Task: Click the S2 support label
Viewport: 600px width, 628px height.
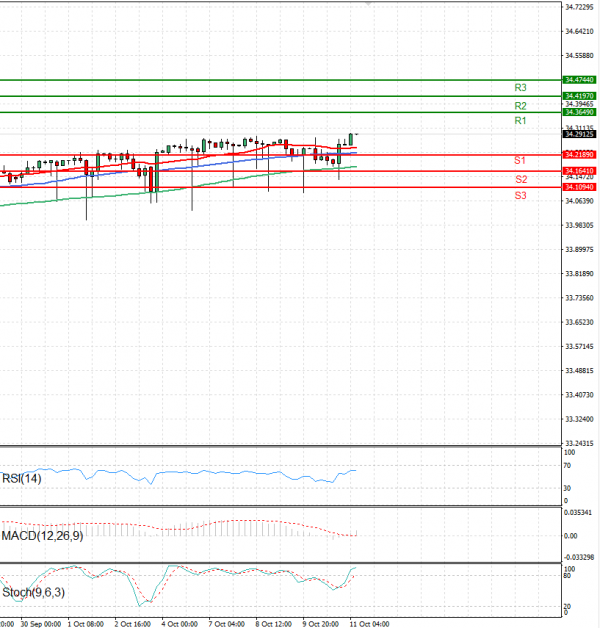Action: point(521,179)
